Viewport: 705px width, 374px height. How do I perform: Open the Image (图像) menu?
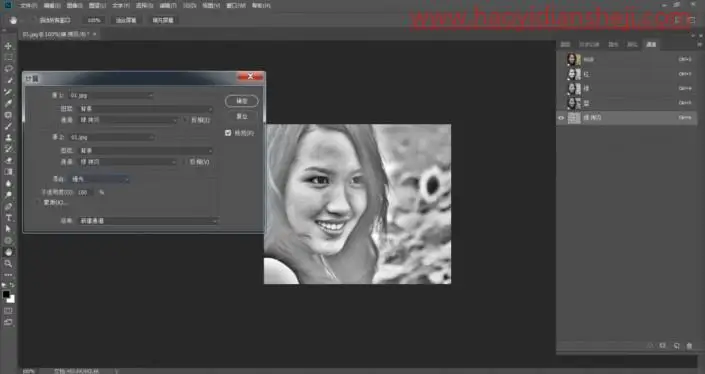click(x=74, y=5)
